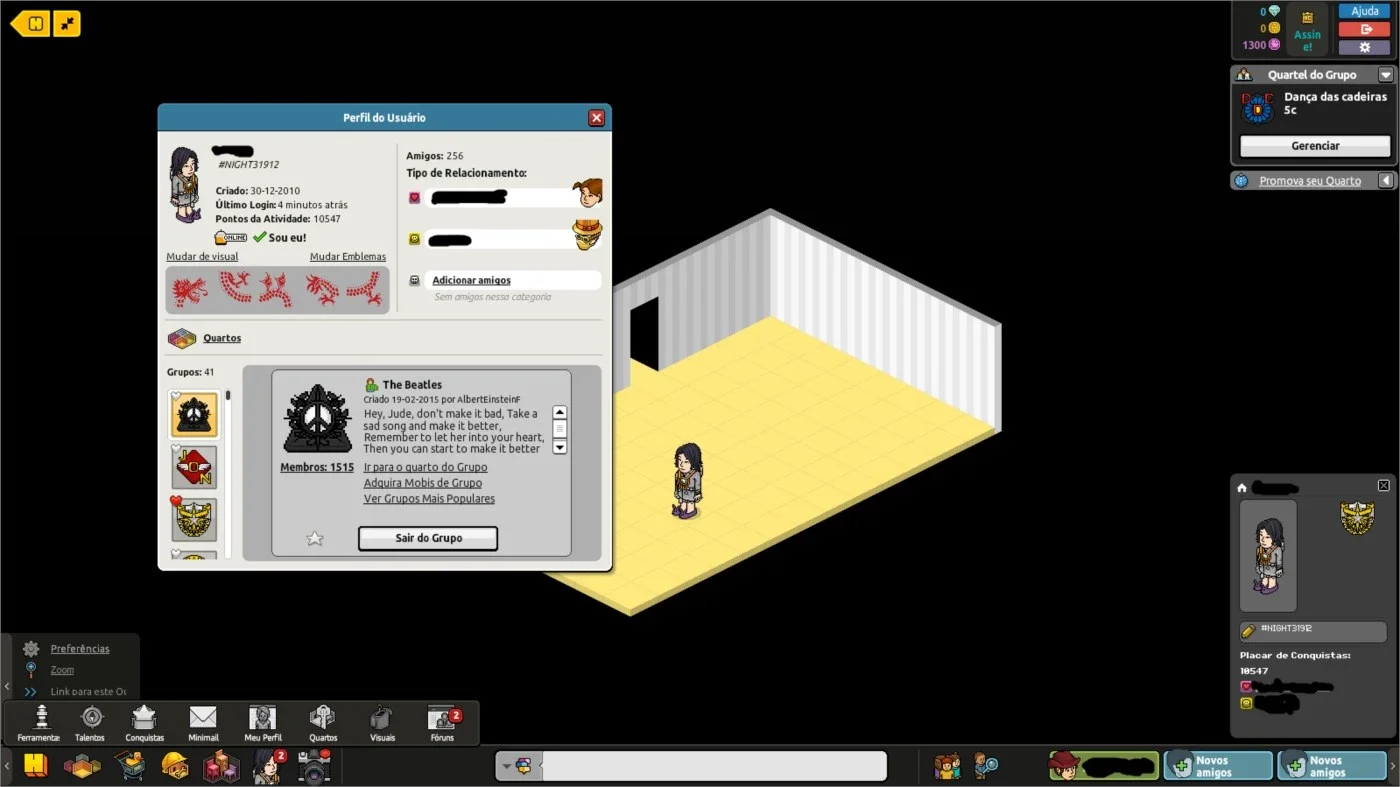Click the group description scroll up arrow
1400x787 pixels.
(x=560, y=413)
